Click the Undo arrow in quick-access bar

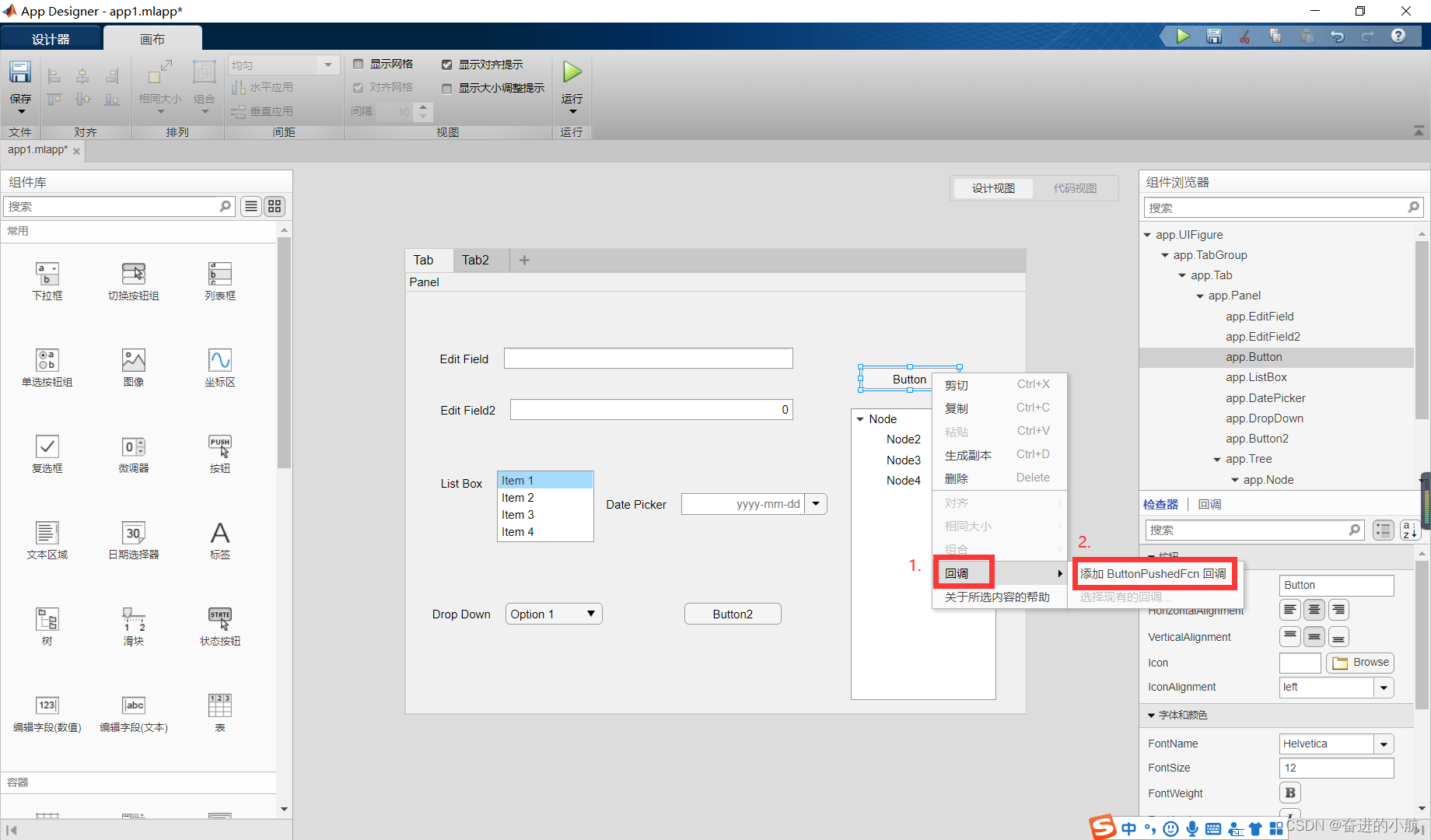pyautogui.click(x=1337, y=36)
